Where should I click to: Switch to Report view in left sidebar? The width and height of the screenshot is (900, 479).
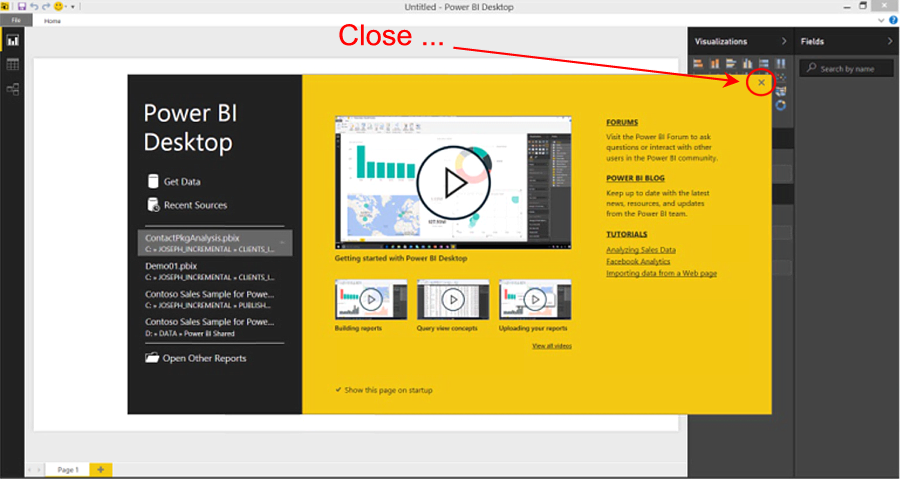click(13, 40)
